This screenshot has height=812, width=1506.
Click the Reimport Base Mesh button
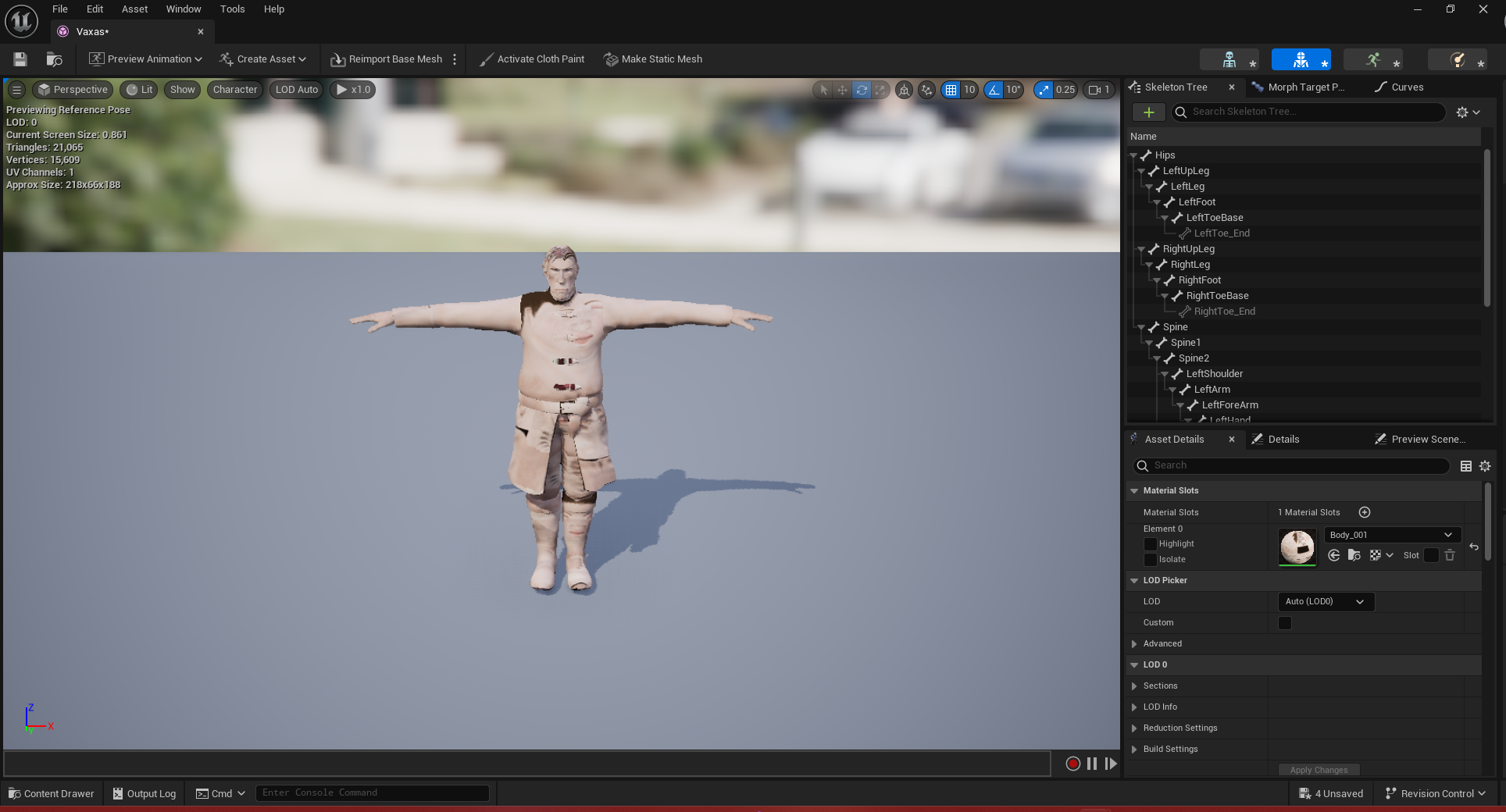coord(387,59)
